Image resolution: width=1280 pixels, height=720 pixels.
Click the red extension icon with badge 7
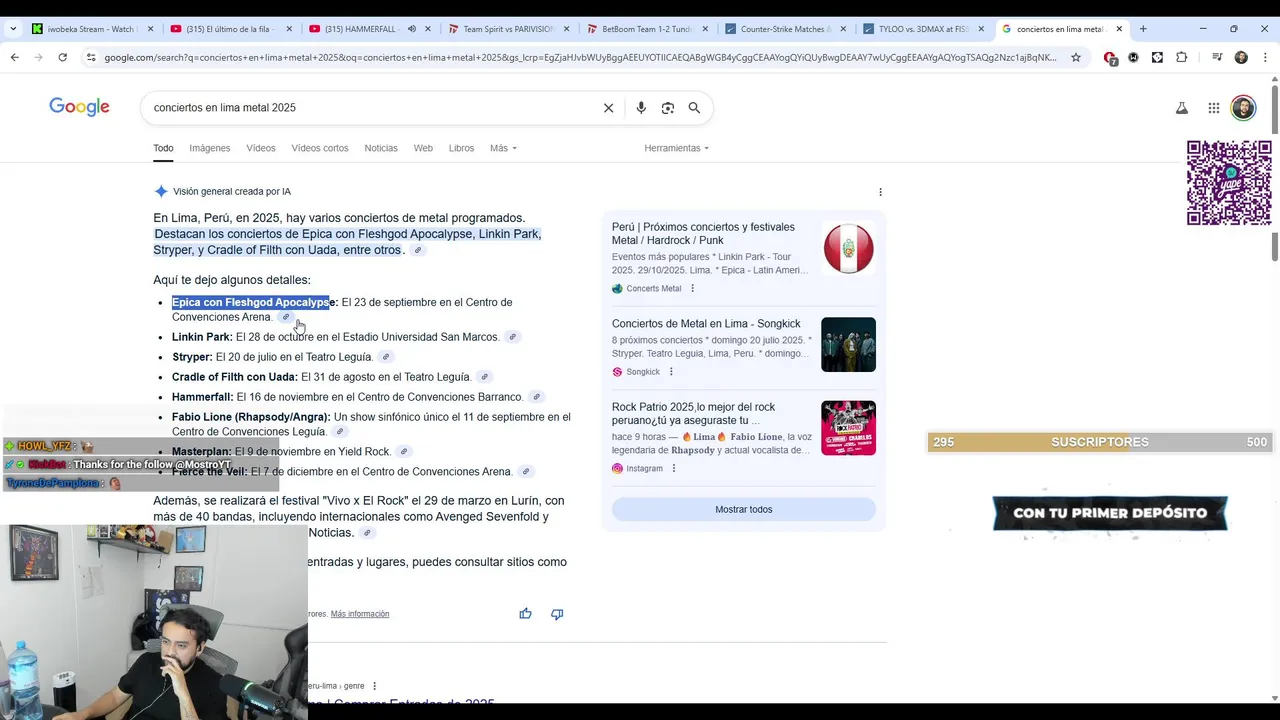1110,58
